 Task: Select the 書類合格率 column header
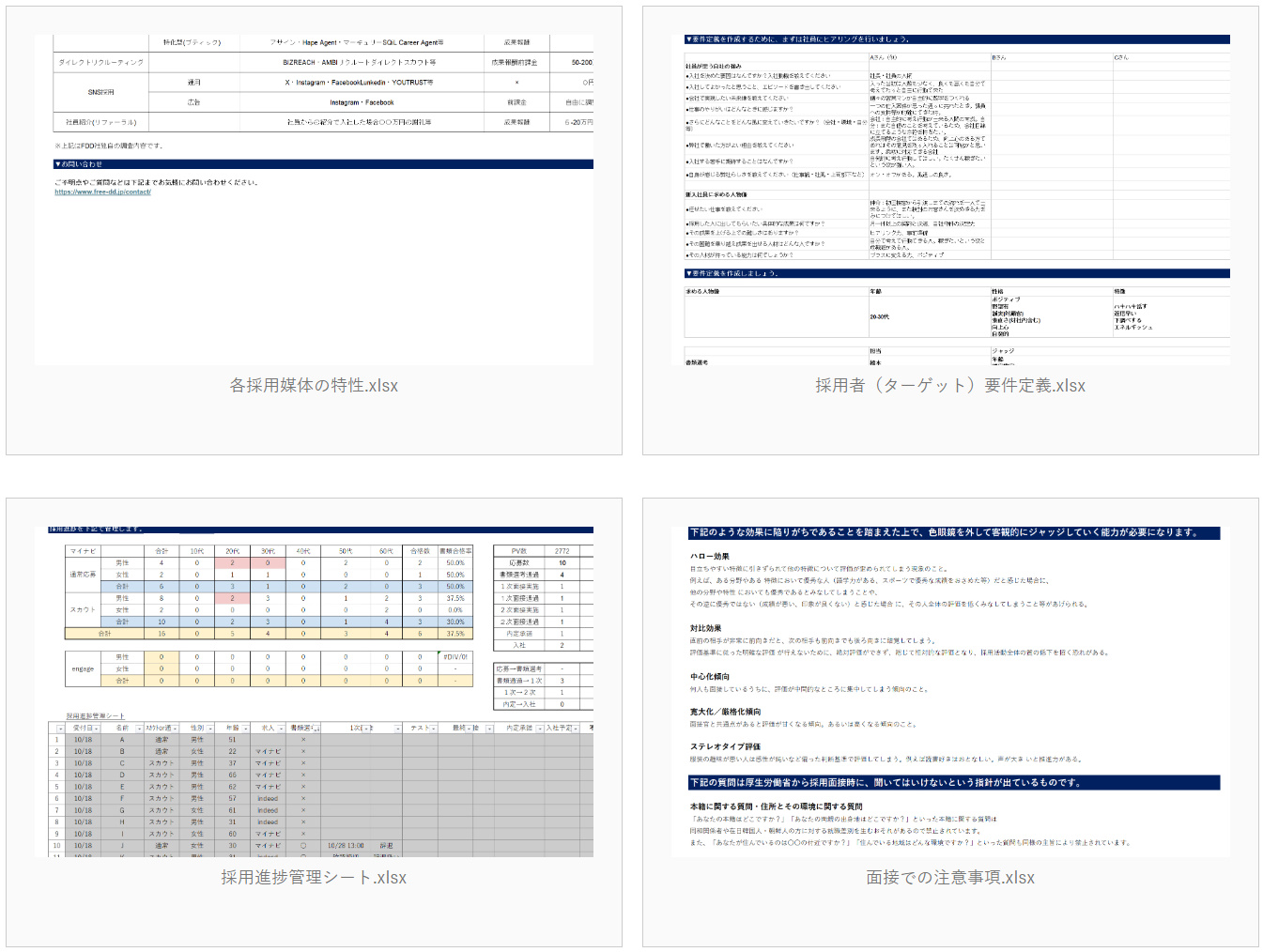[x=455, y=551]
